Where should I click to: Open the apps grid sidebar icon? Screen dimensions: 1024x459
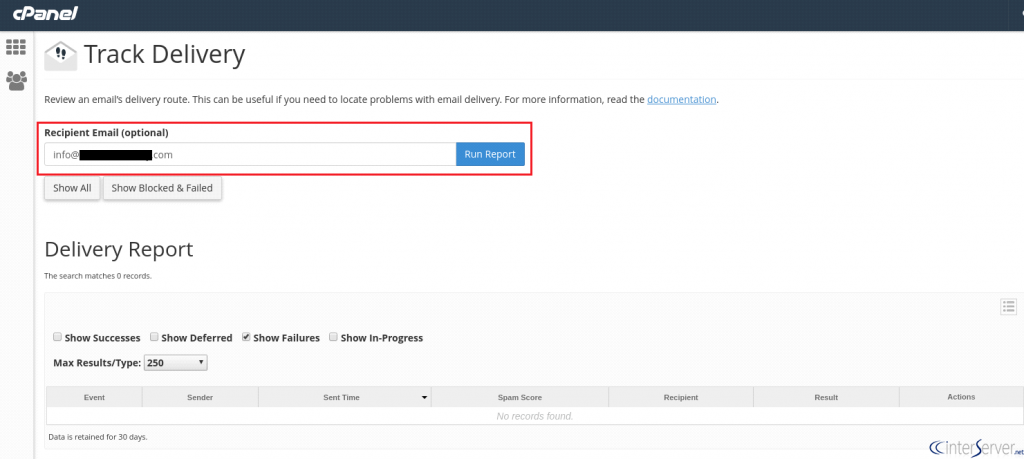tap(16, 47)
